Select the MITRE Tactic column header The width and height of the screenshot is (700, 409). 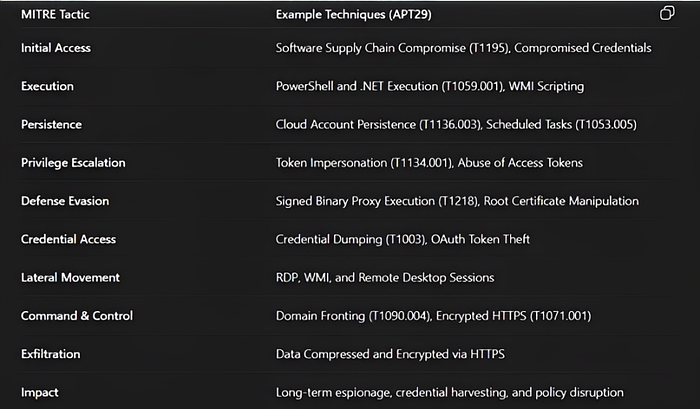[x=55, y=14]
